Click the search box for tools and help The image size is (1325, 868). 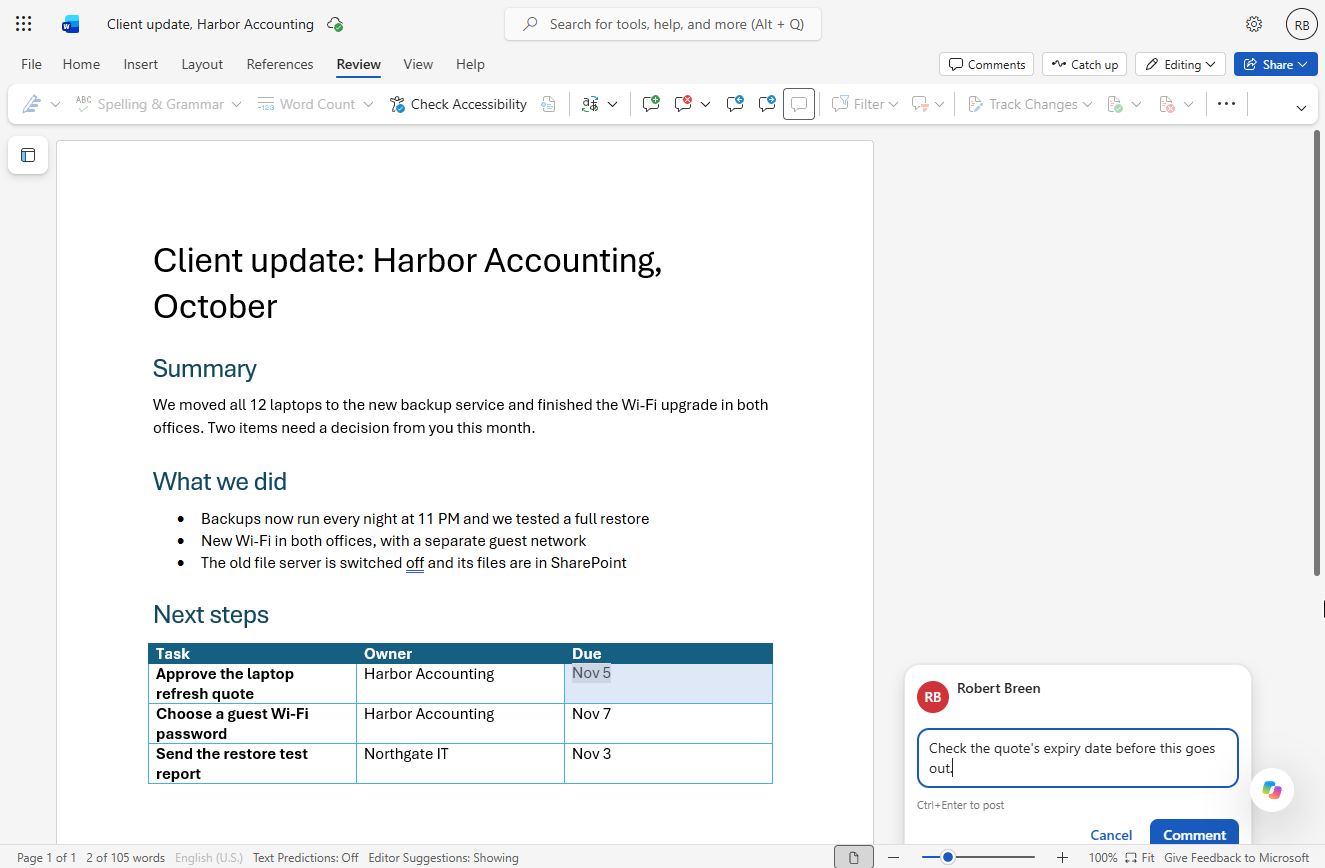pyautogui.click(x=663, y=24)
